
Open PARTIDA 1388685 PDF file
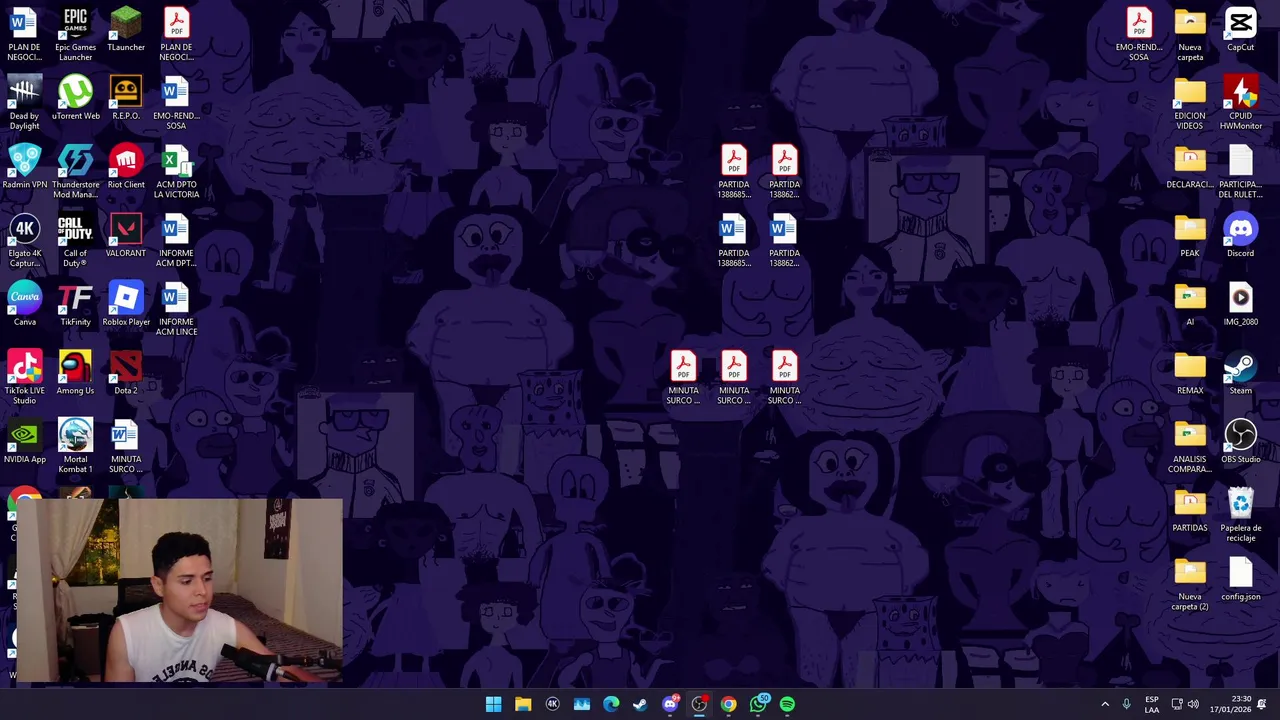coord(734,171)
